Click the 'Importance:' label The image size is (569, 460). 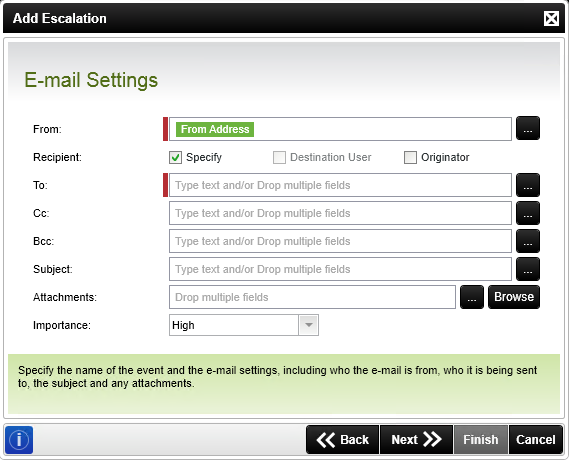click(62, 325)
